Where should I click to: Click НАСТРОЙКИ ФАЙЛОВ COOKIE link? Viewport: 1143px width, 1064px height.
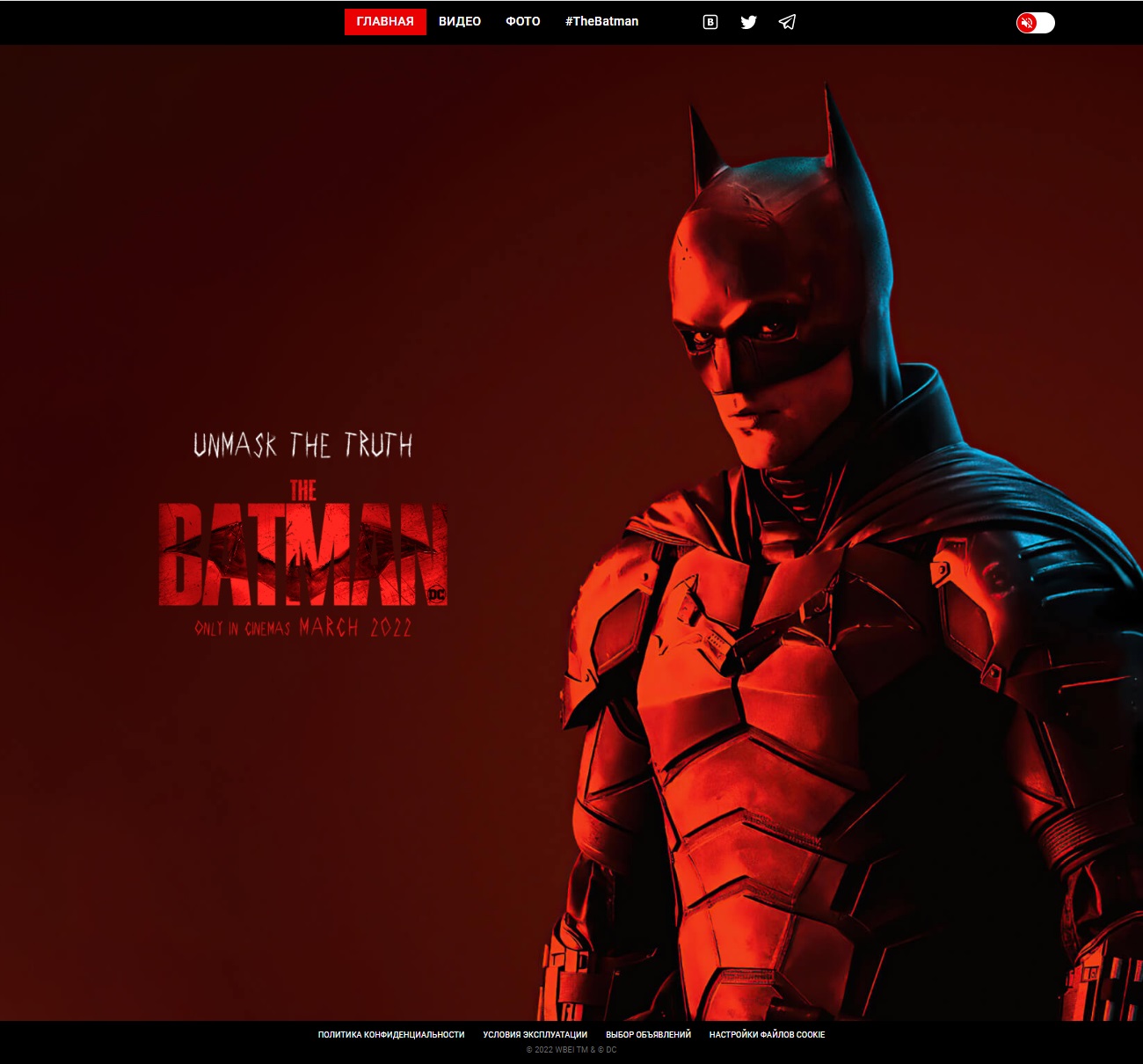[766, 1035]
